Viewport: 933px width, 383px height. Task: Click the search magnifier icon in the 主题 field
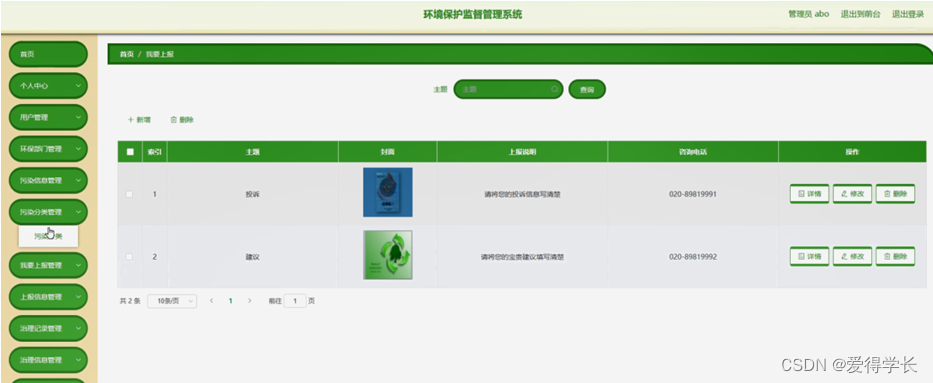pos(555,89)
